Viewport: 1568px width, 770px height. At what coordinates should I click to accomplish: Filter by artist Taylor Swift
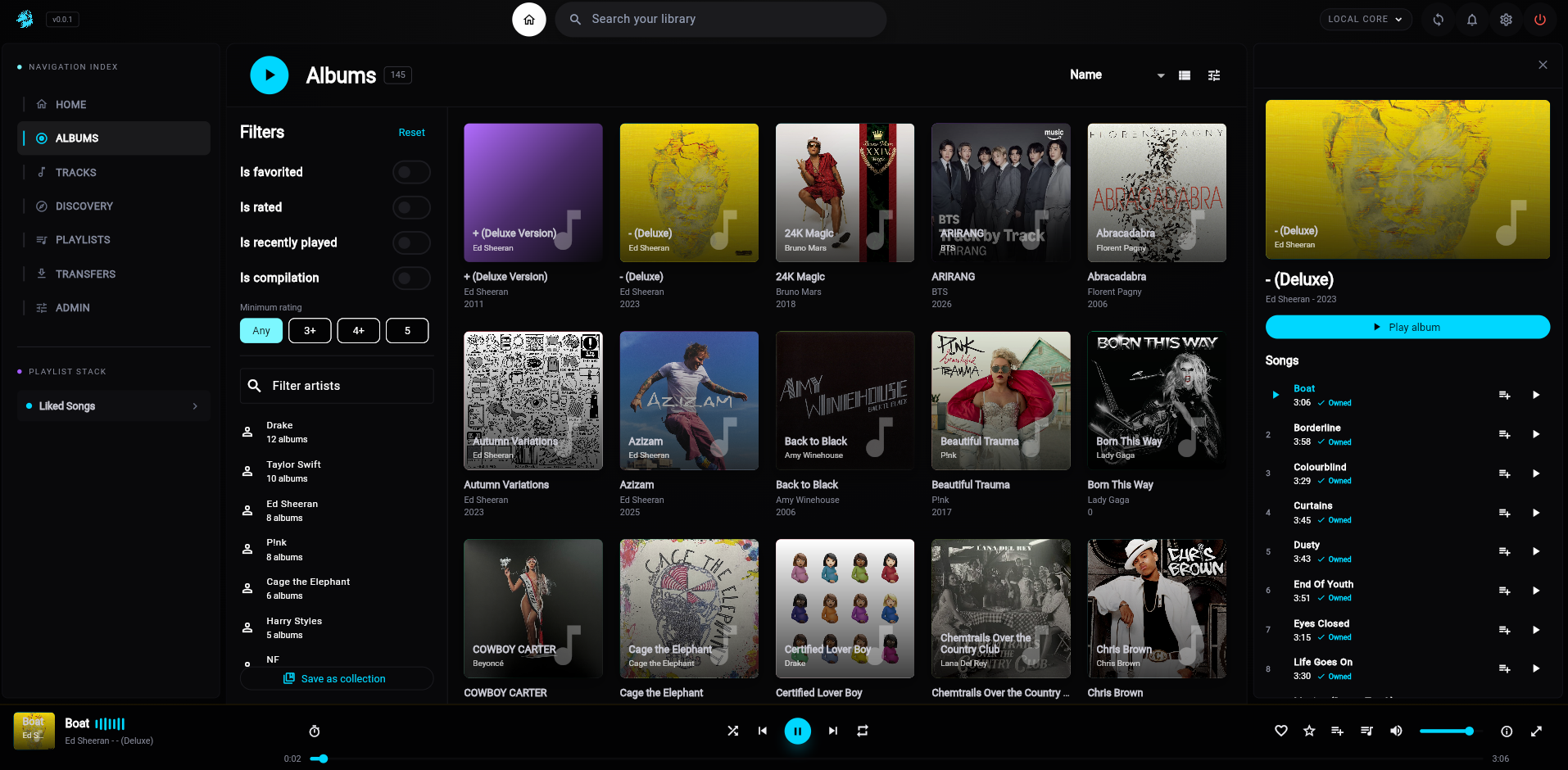tap(337, 472)
